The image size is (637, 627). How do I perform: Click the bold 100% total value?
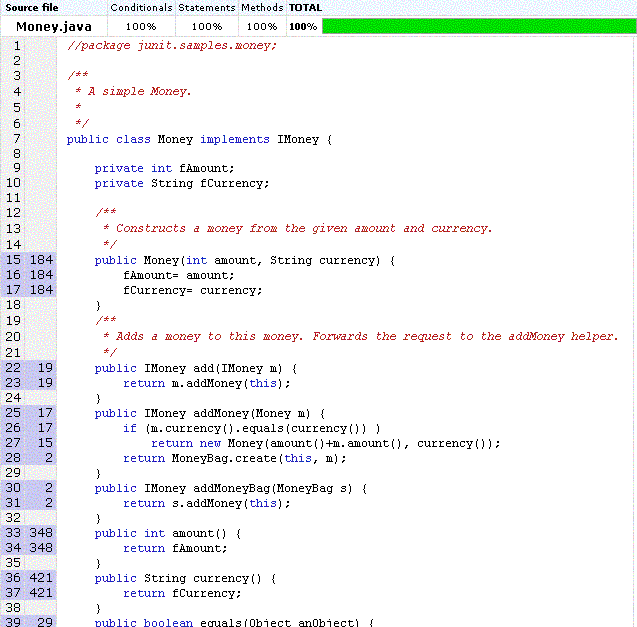click(304, 26)
